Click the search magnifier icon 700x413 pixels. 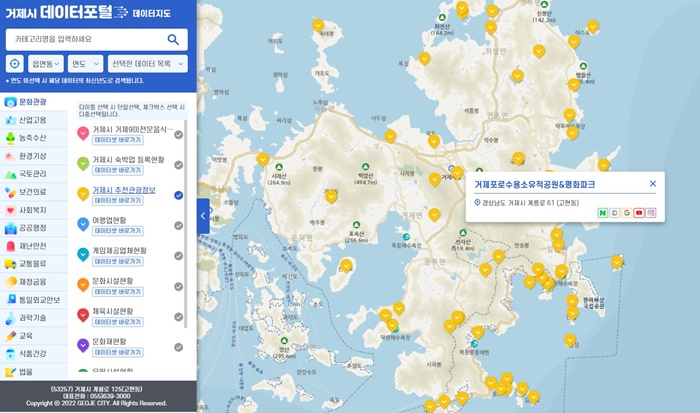[173, 39]
